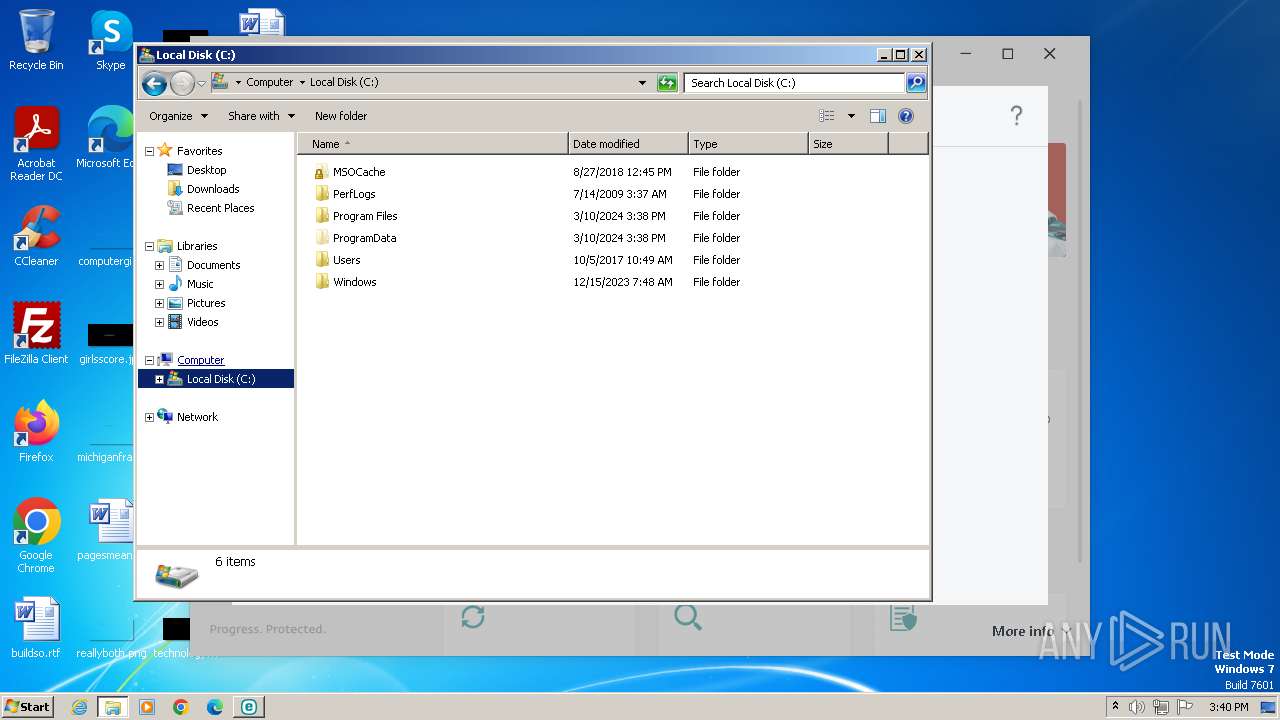Click the magnifier icon in background window
The height and width of the screenshot is (720, 1280).
688,617
